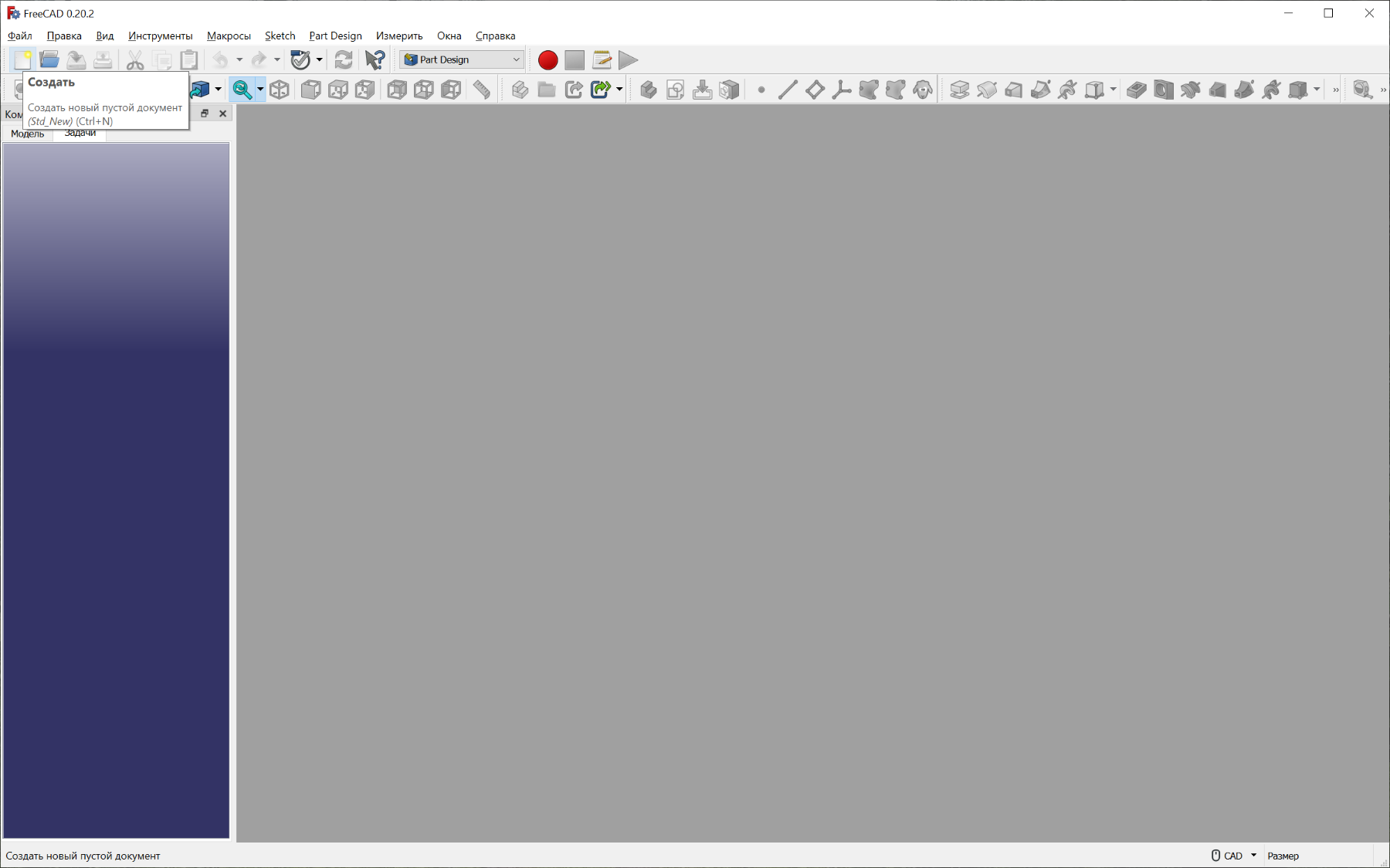Image resolution: width=1390 pixels, height=868 pixels.
Task: Click the Top view cube icon
Action: [338, 90]
